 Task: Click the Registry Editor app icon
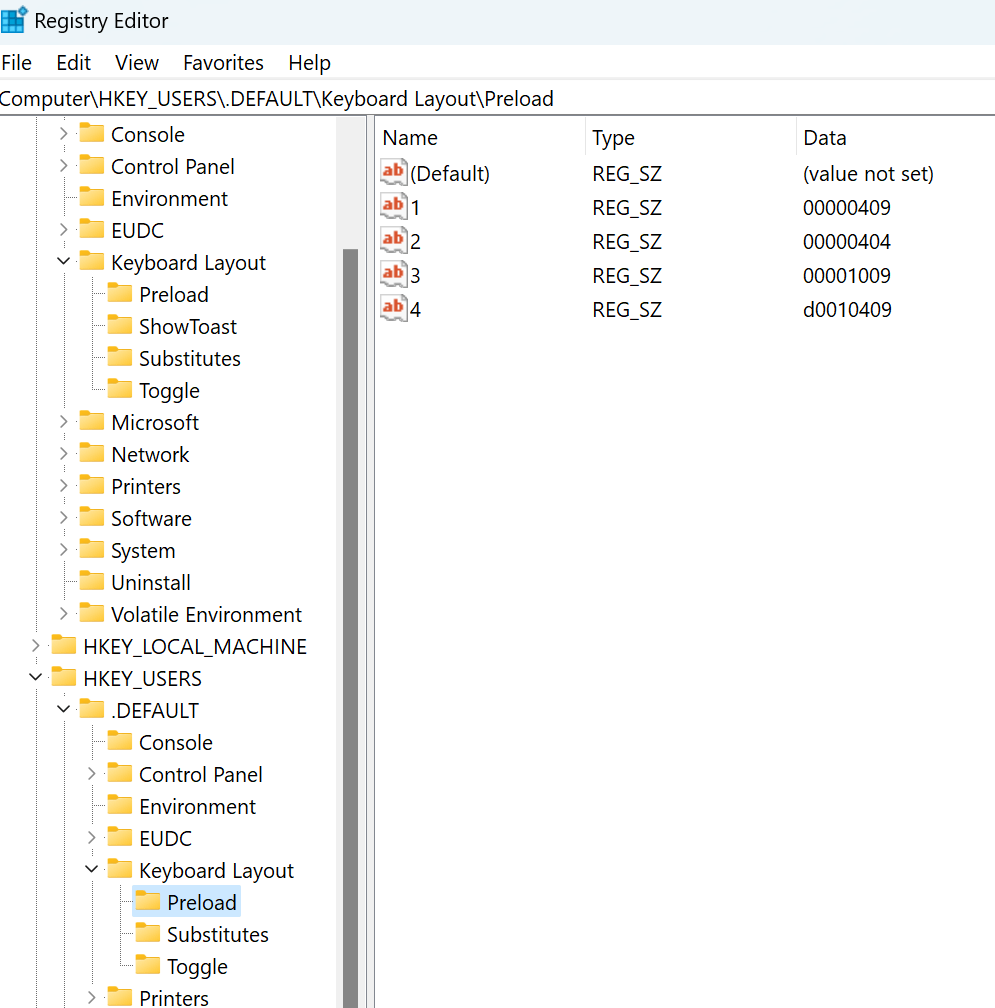pyautogui.click(x=14, y=20)
